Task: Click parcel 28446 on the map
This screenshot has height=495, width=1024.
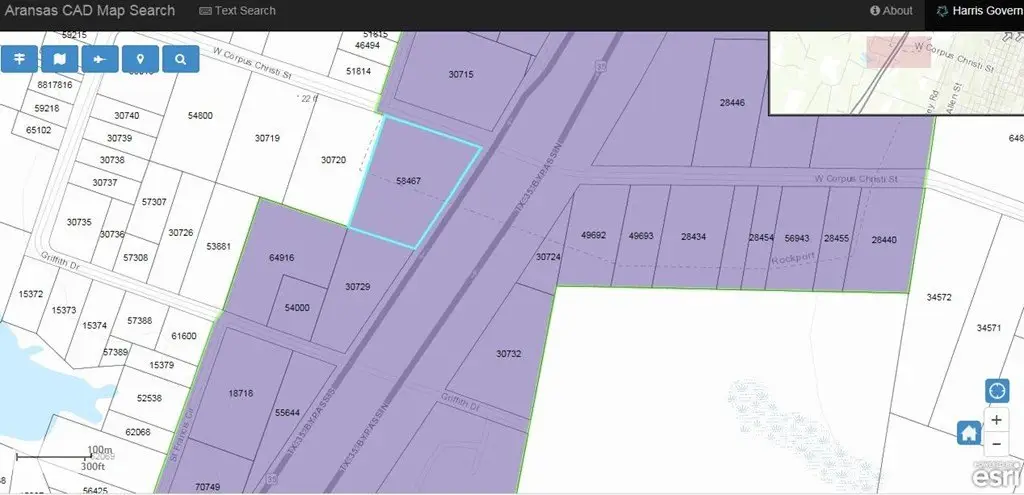Action: click(732, 102)
